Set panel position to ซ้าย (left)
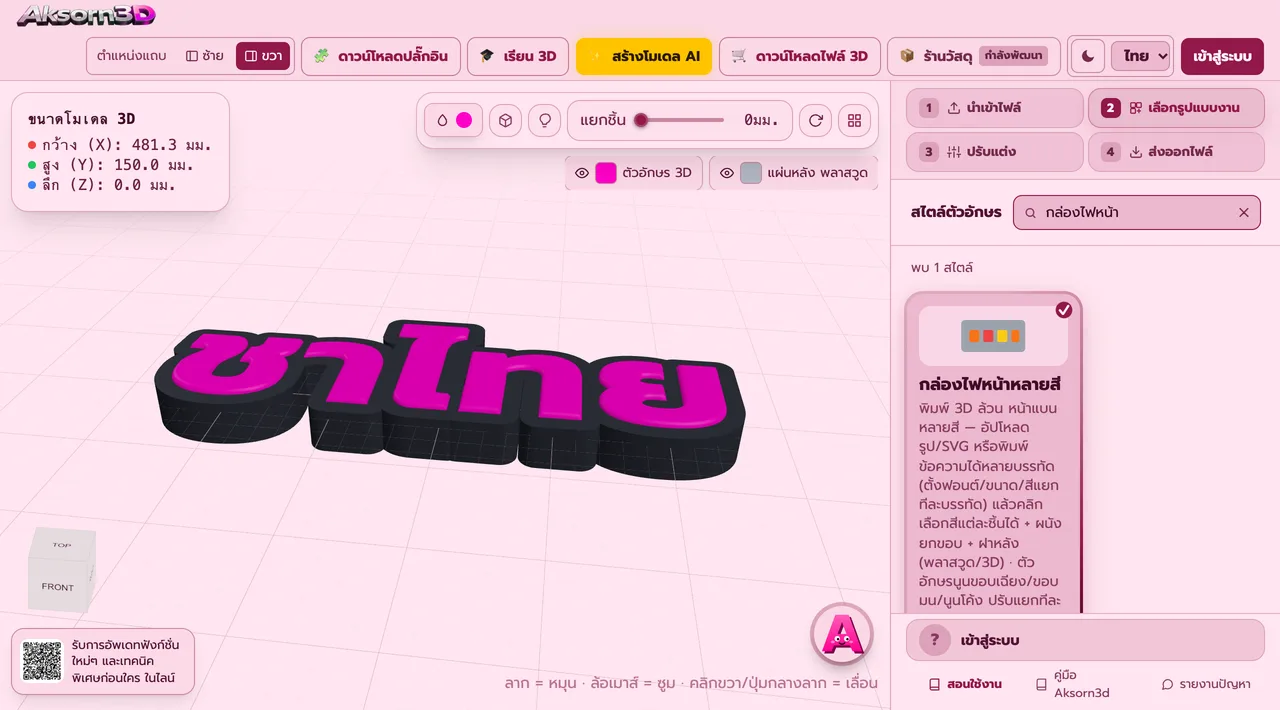1280x710 pixels. click(x=205, y=56)
